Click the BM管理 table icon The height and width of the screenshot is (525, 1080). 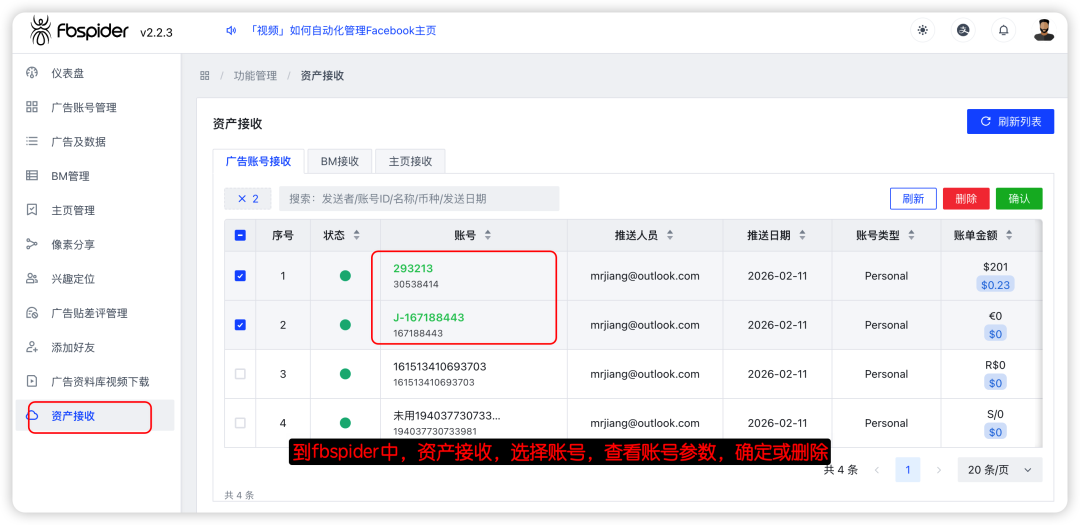click(32, 176)
